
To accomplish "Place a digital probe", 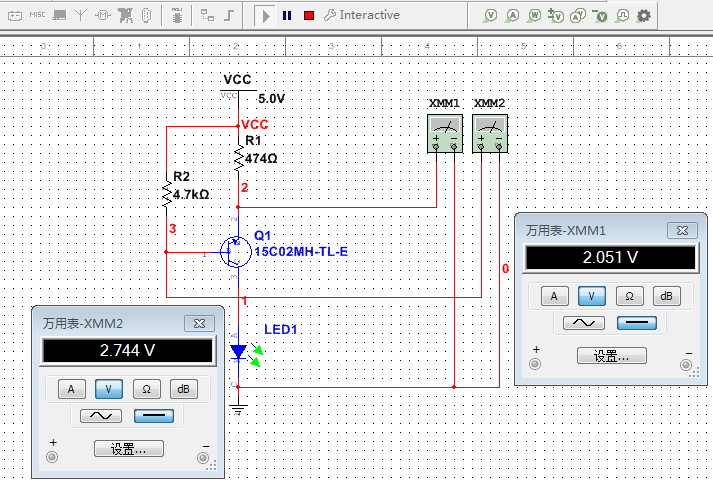I will 622,15.
